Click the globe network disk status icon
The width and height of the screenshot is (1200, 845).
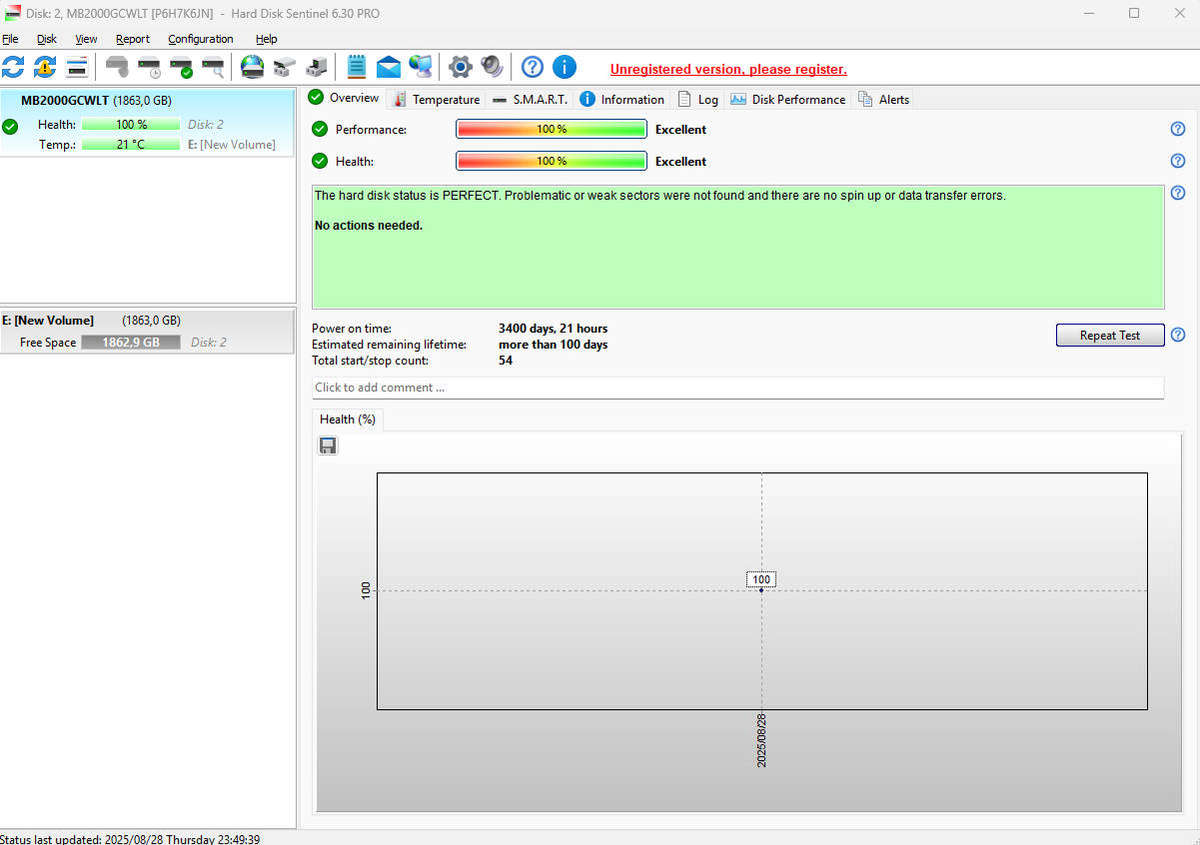tap(252, 67)
